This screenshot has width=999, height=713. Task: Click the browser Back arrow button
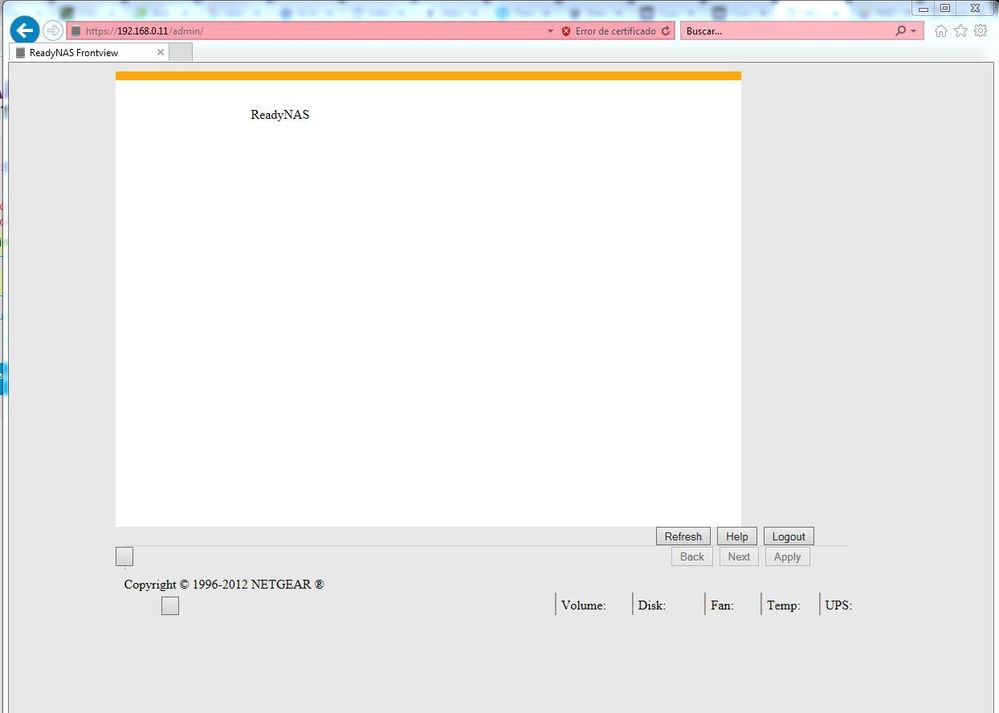pos(24,31)
